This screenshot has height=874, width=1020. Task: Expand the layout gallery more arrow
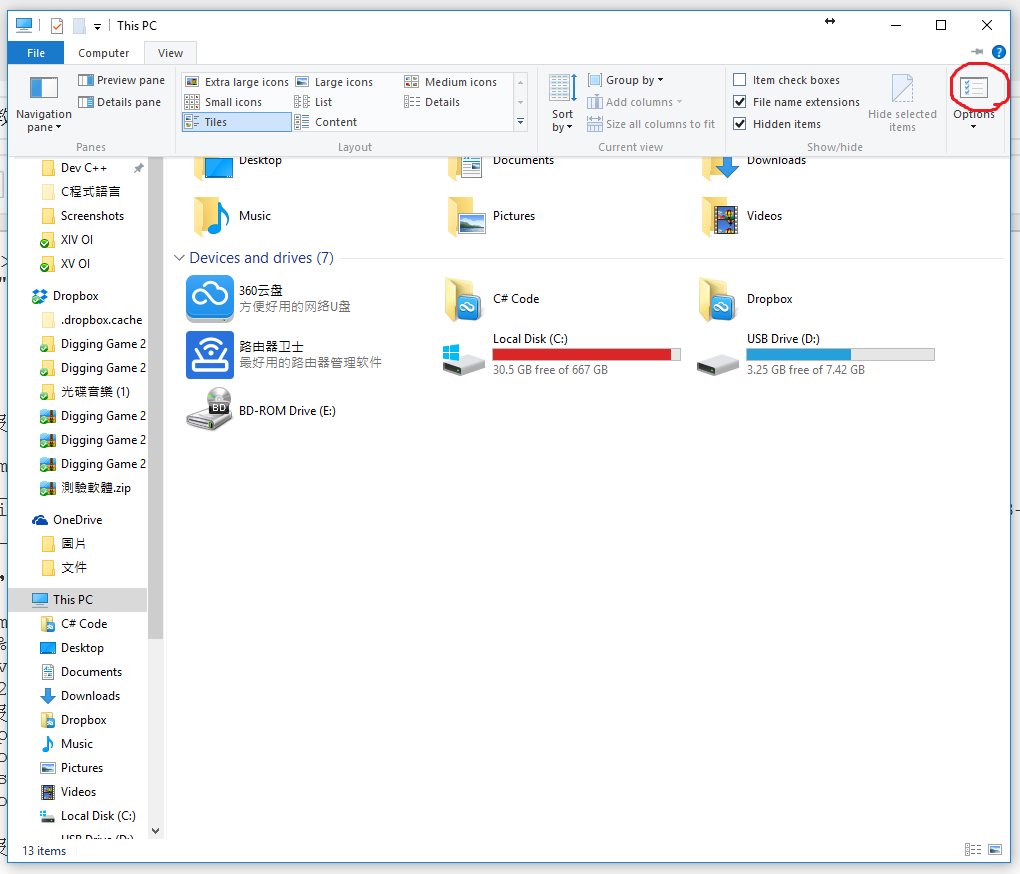point(520,122)
